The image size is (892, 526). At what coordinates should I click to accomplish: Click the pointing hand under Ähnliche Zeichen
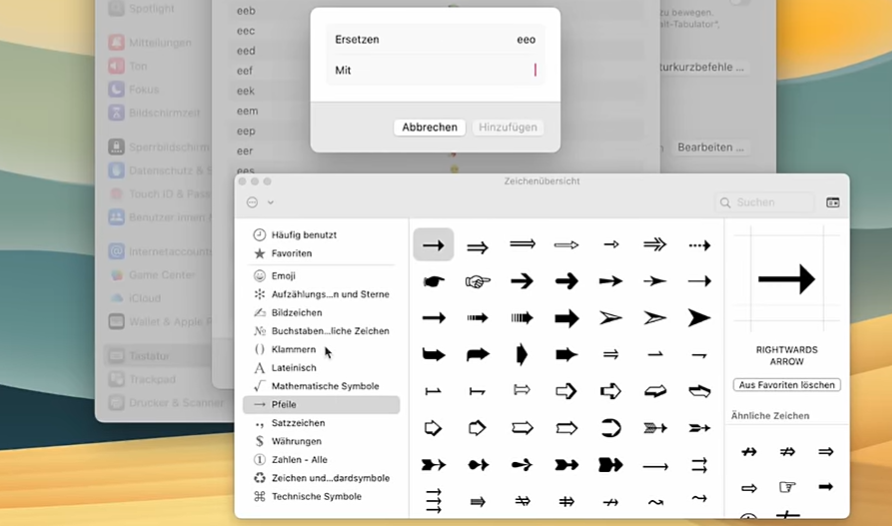click(787, 487)
